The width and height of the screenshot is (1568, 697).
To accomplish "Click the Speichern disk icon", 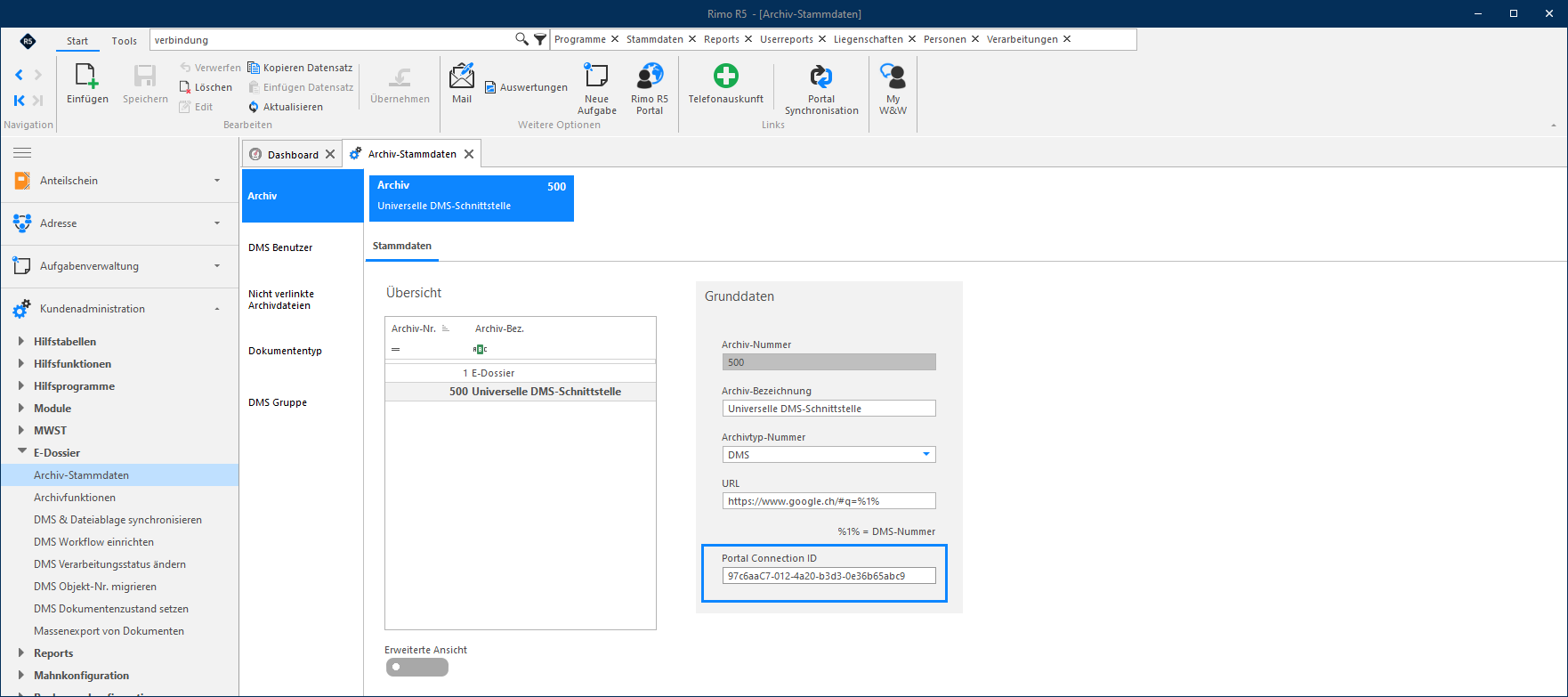I will tap(145, 77).
